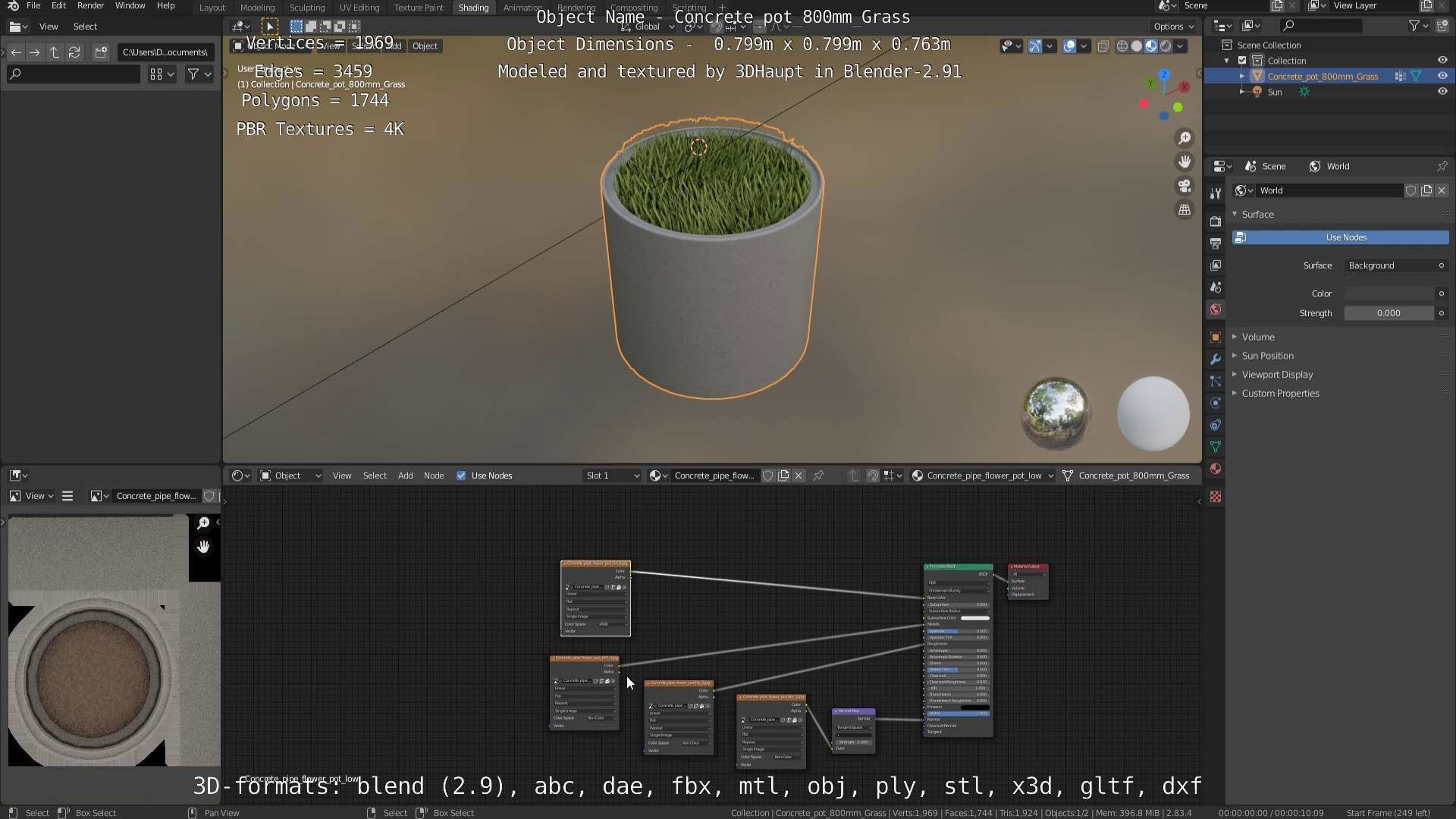Click the Strength 0.000 slider field

pyautogui.click(x=1389, y=313)
